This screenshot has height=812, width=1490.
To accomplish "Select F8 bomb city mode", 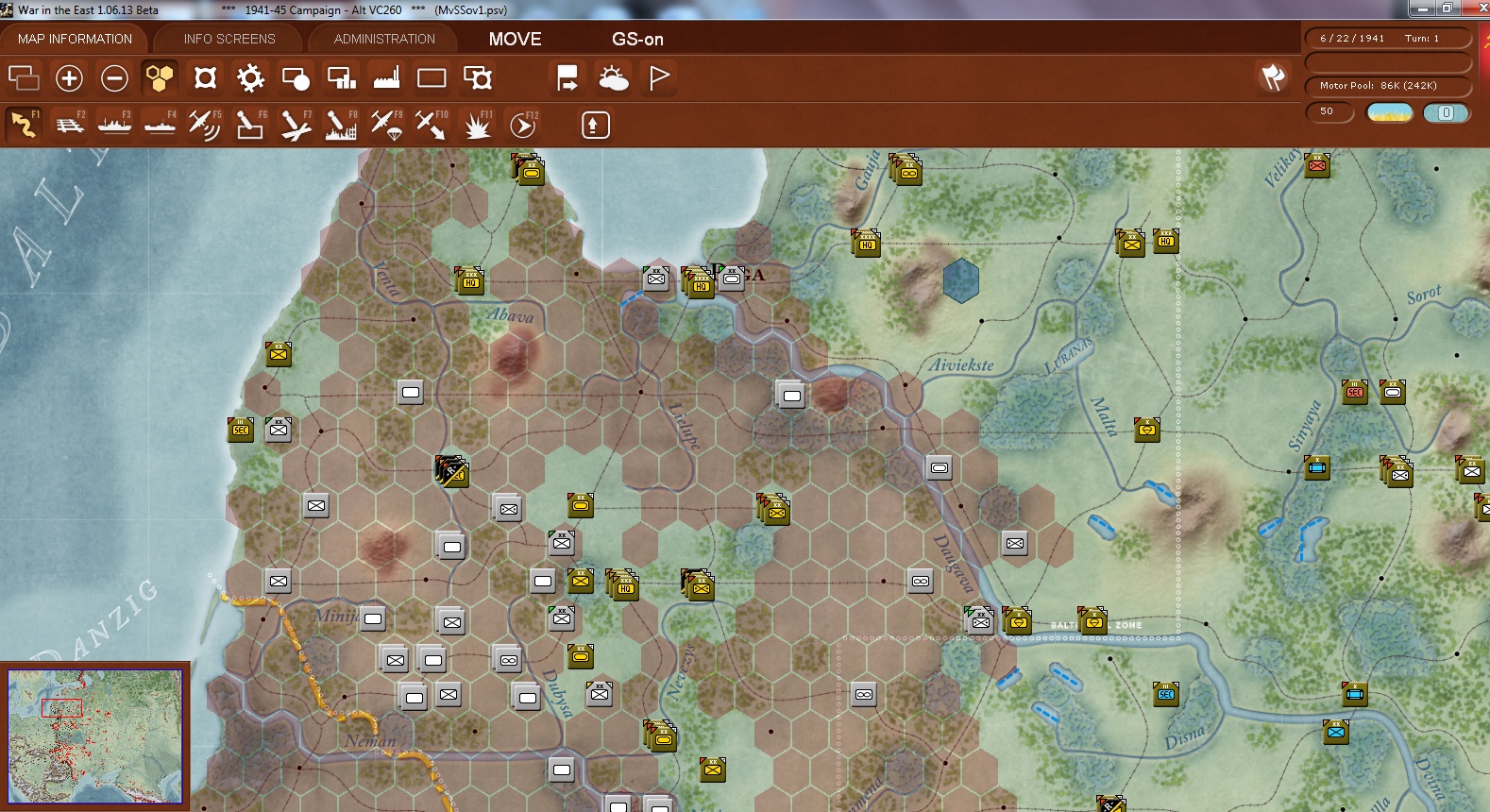I will click(341, 125).
